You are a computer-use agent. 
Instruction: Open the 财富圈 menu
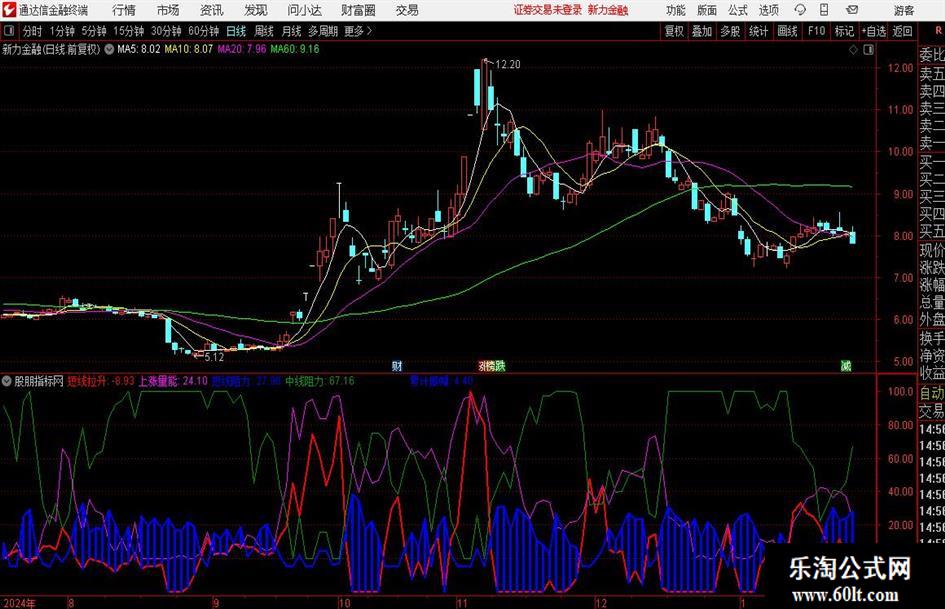tap(358, 10)
